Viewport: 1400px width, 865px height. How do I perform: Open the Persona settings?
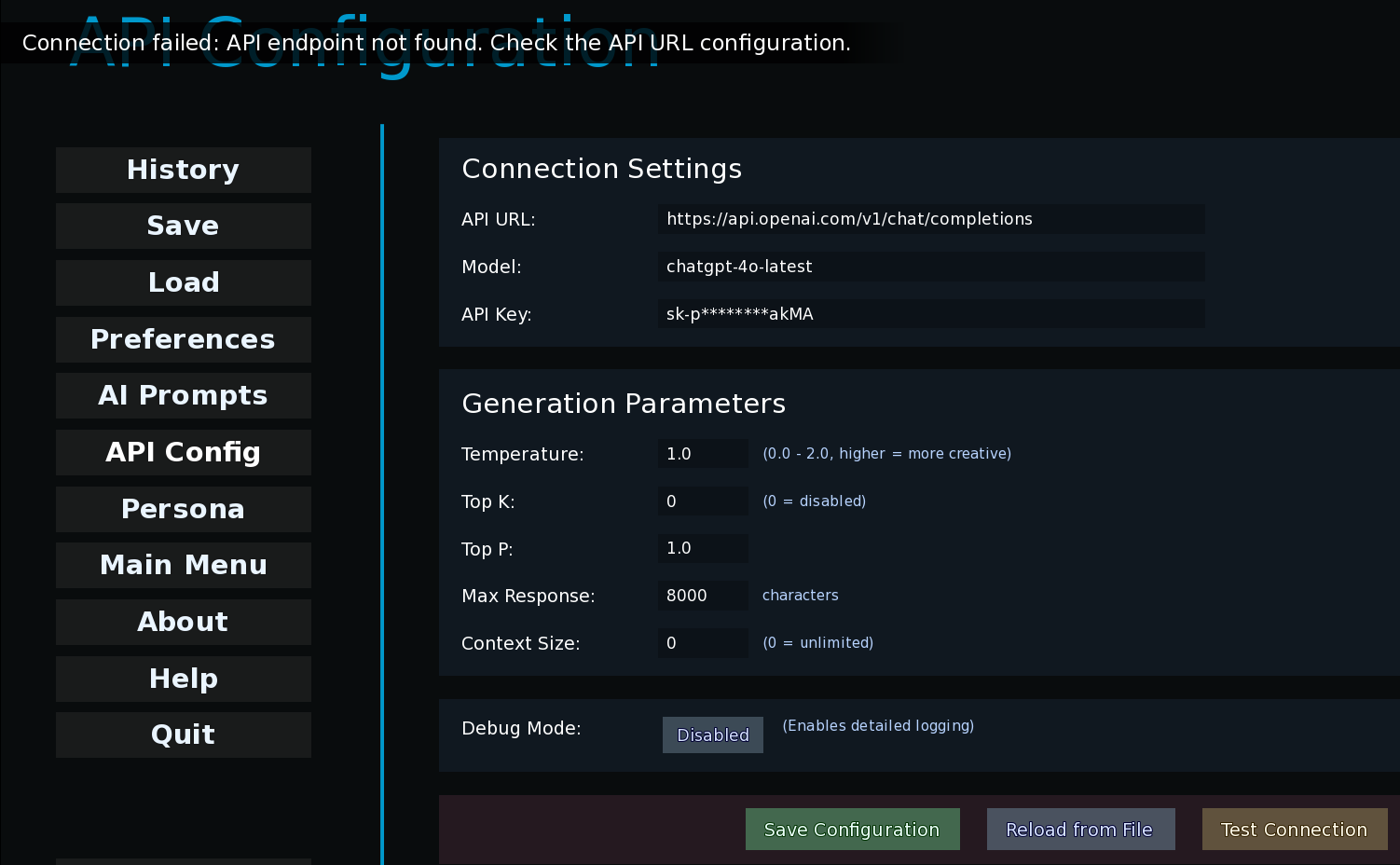pos(183,509)
